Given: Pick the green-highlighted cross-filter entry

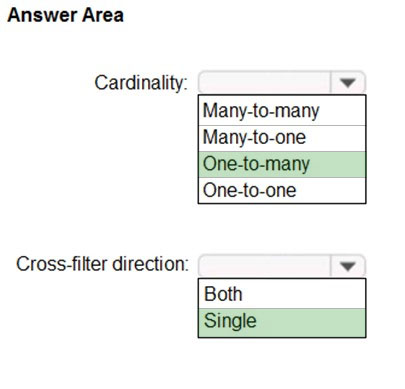Looking at the screenshot, I should (x=282, y=322).
